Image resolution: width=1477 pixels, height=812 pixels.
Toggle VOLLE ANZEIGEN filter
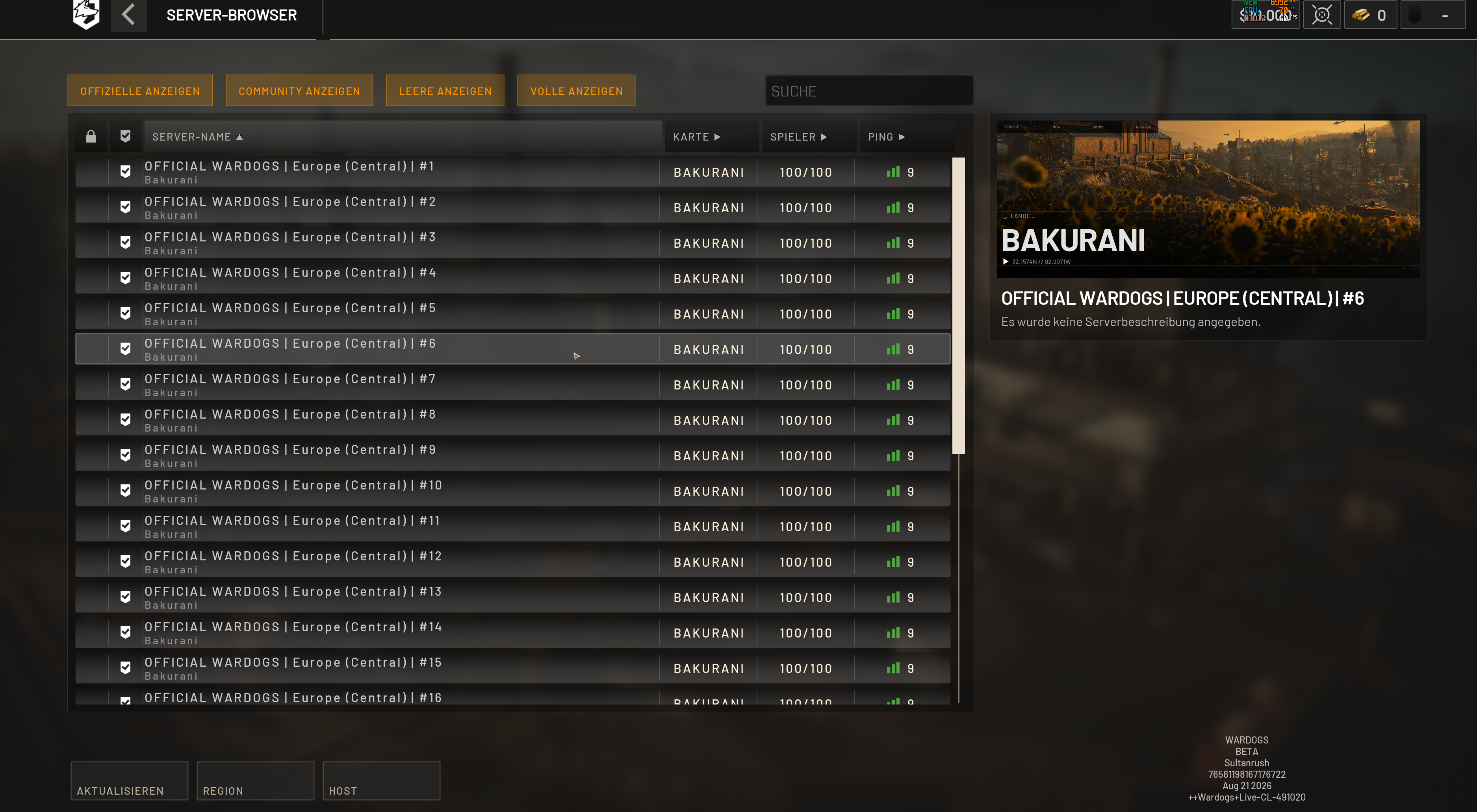(x=576, y=91)
